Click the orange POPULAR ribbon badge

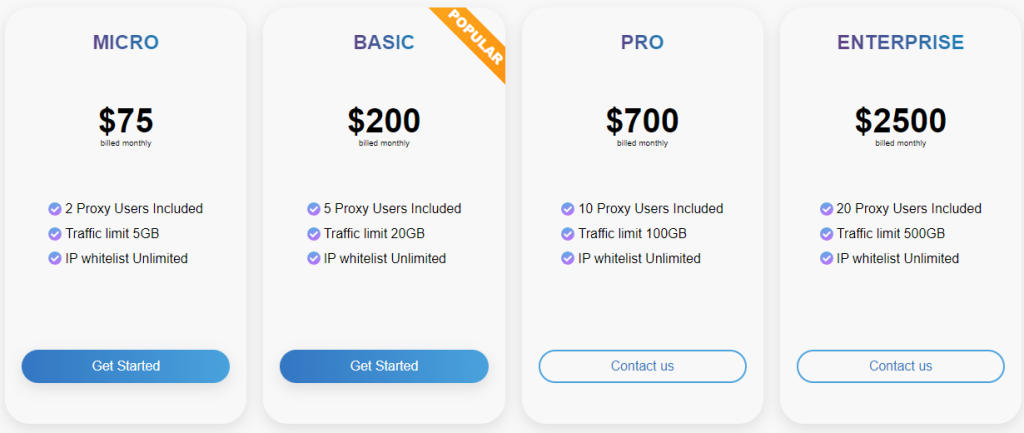pos(476,38)
